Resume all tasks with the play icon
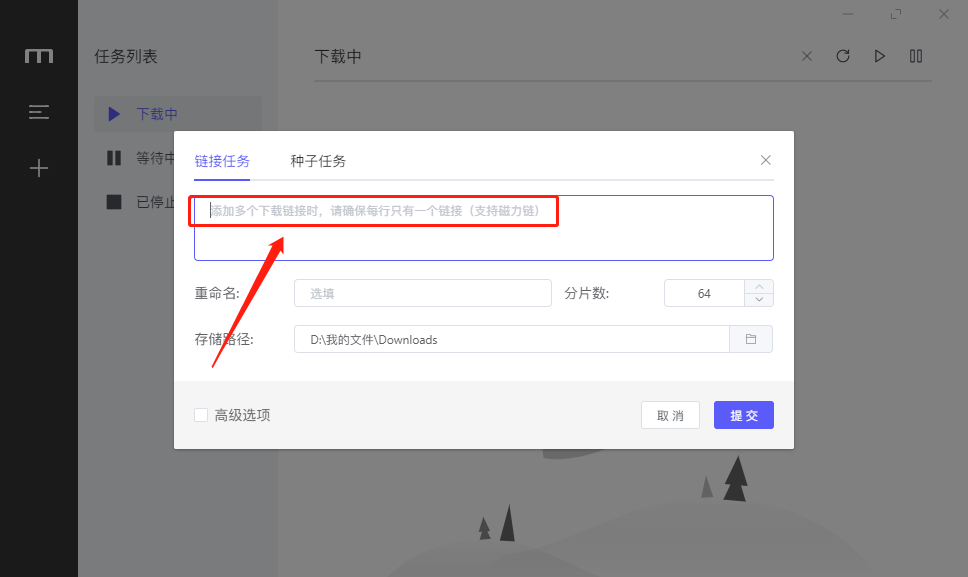 [880, 56]
